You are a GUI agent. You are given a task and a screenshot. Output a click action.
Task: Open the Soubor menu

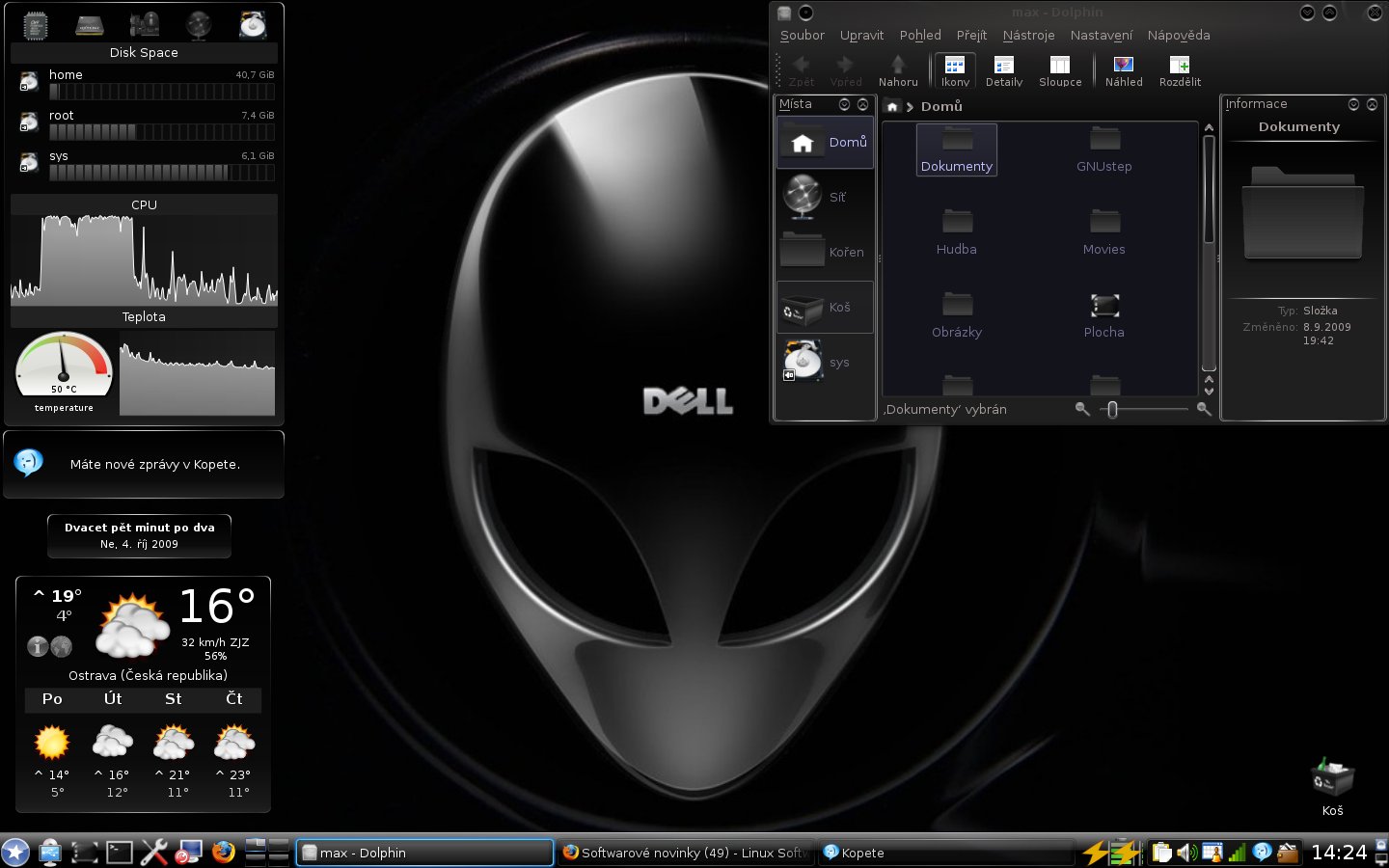[803, 35]
